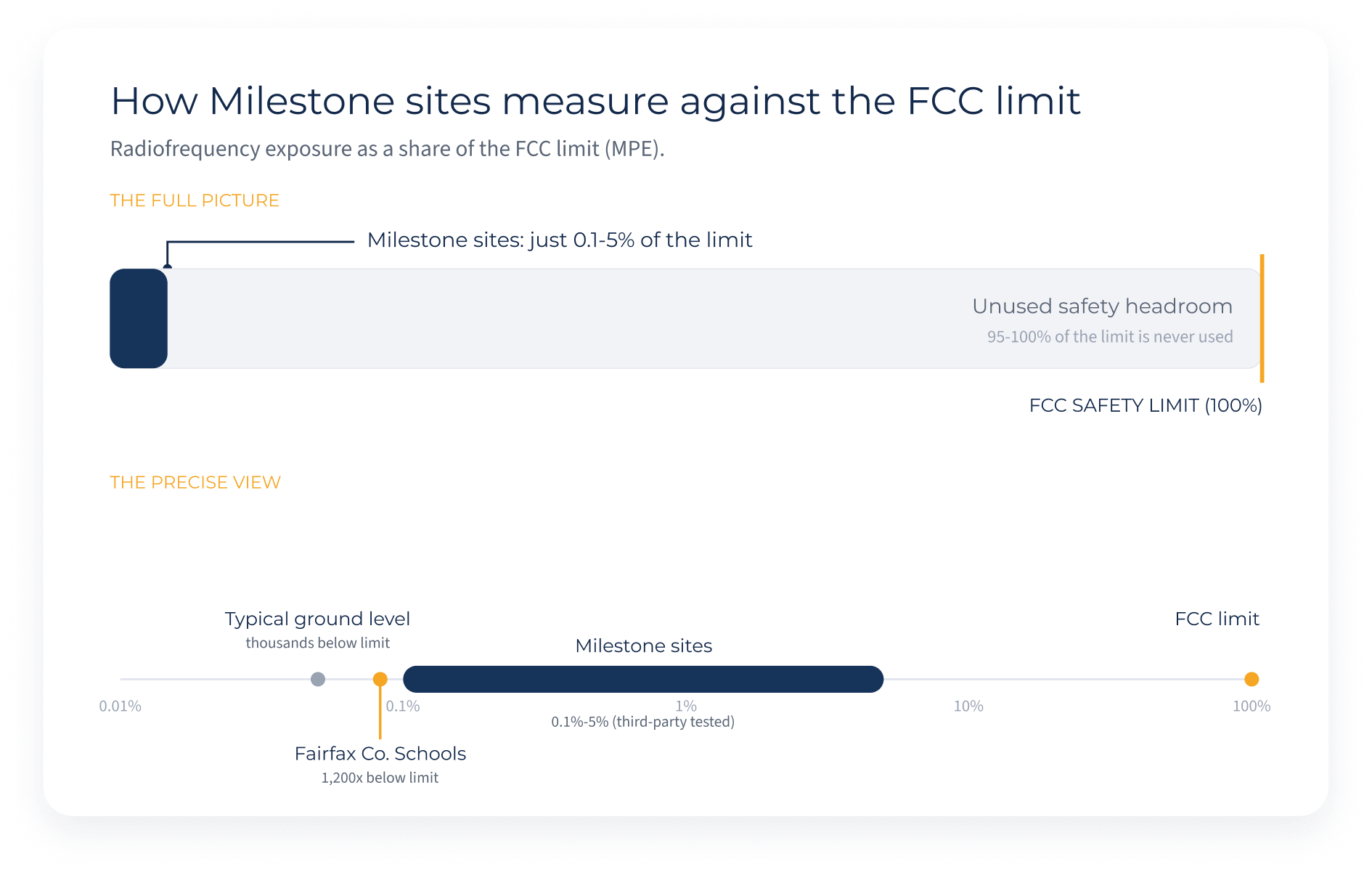The width and height of the screenshot is (1372, 875).
Task: Click THE PRECISE VIEW section heading
Action: point(195,482)
